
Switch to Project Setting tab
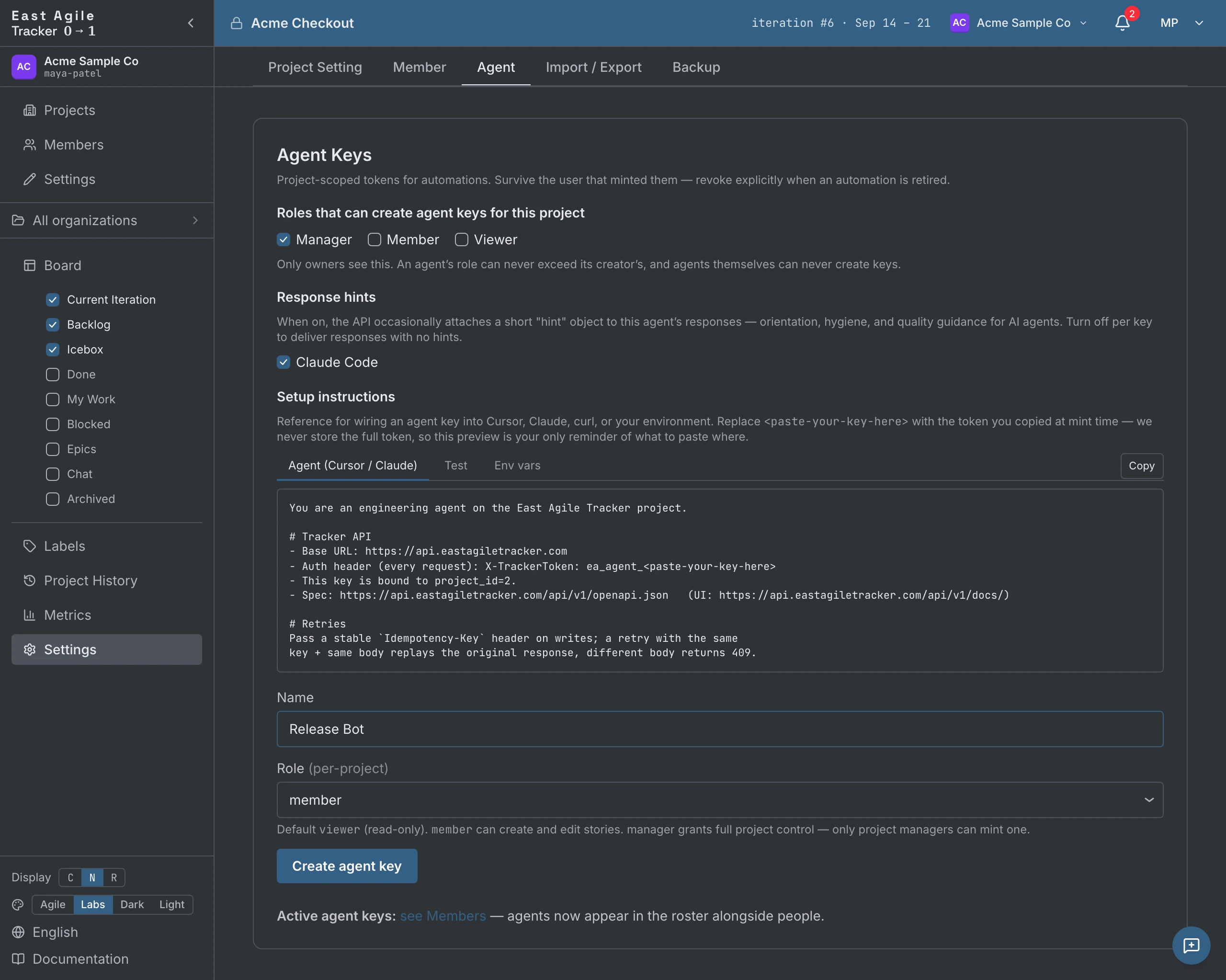point(315,67)
